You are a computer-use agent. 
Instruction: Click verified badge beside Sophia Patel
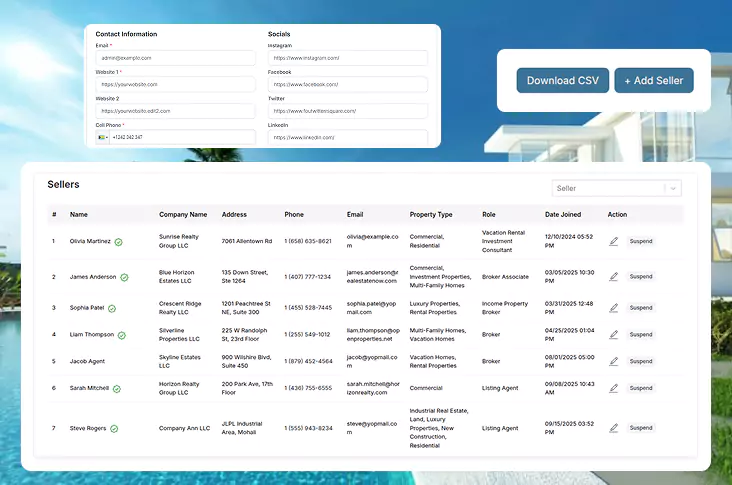[112, 309]
